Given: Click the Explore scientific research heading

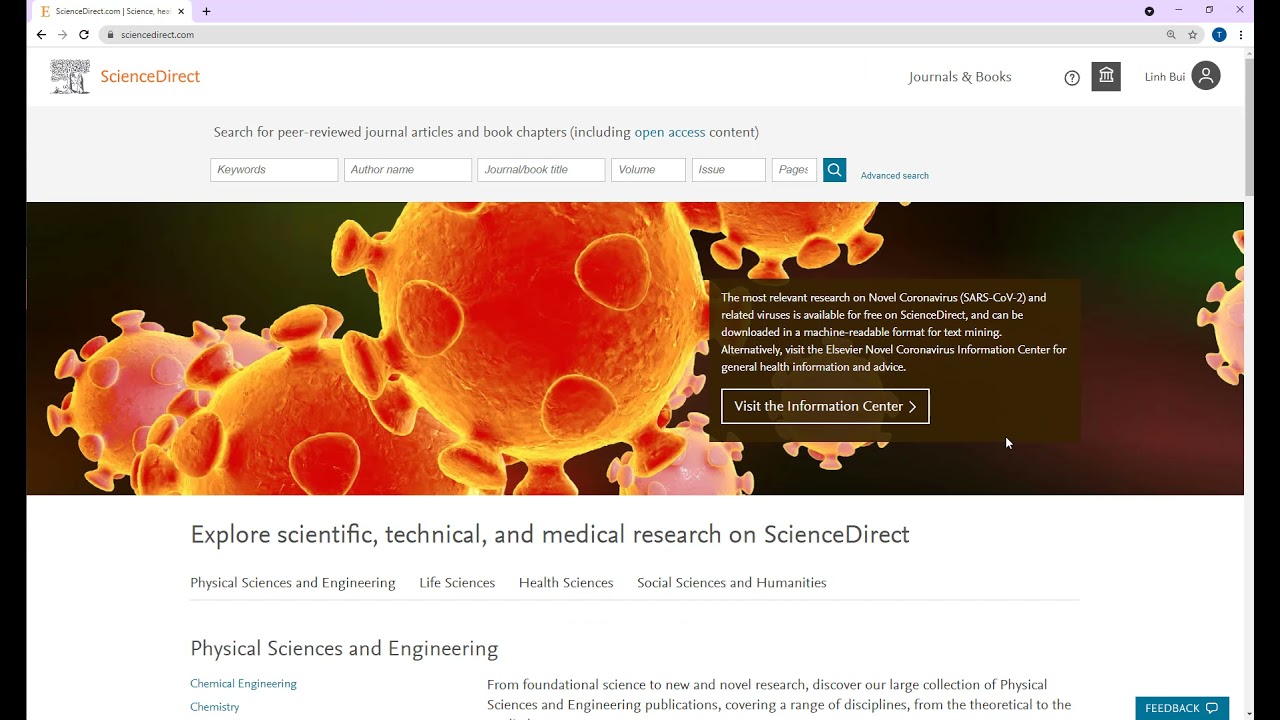Looking at the screenshot, I should (550, 535).
